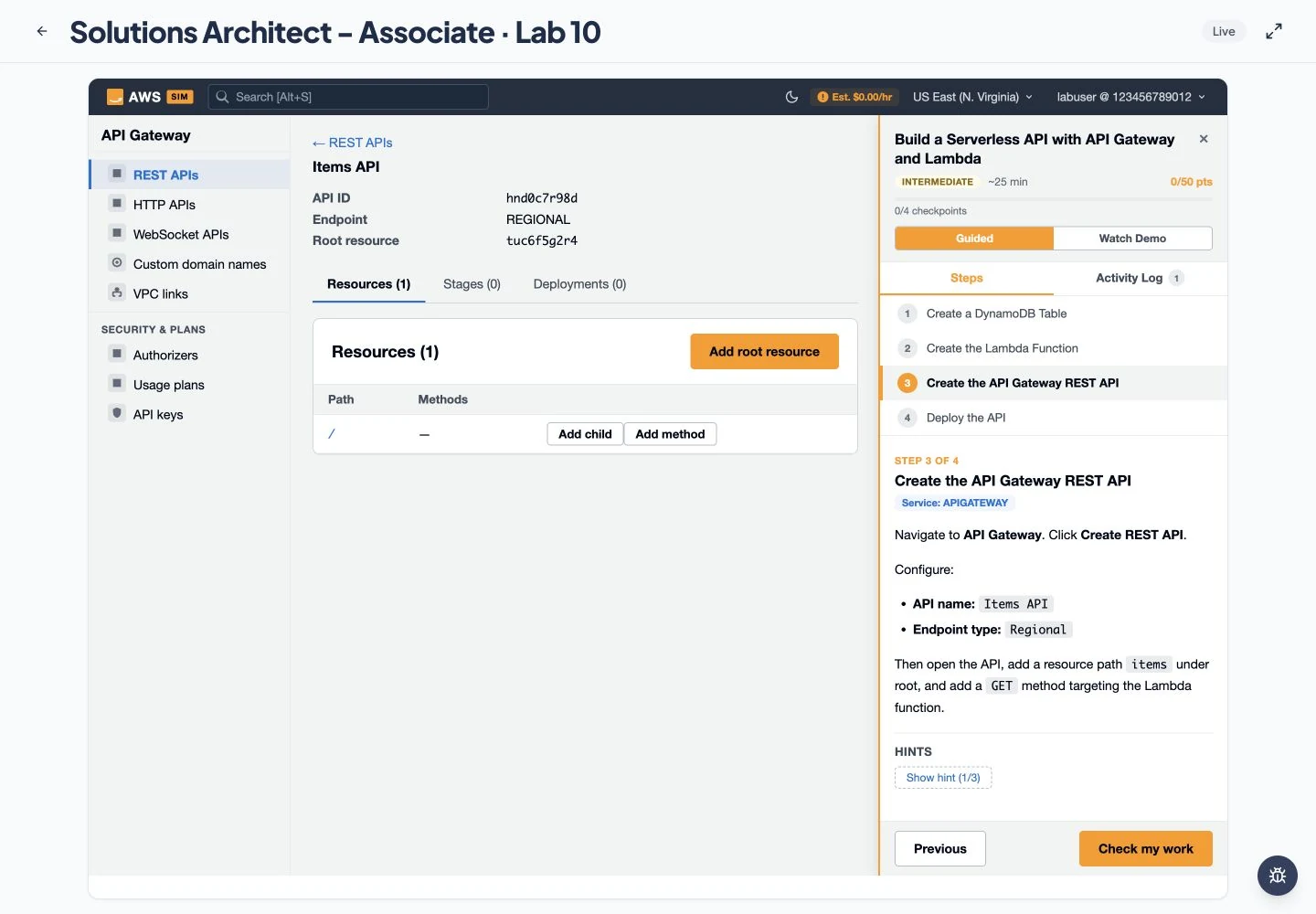Click the WebSocket APIs sidebar icon
Image resolution: width=1316 pixels, height=914 pixels.
click(117, 233)
